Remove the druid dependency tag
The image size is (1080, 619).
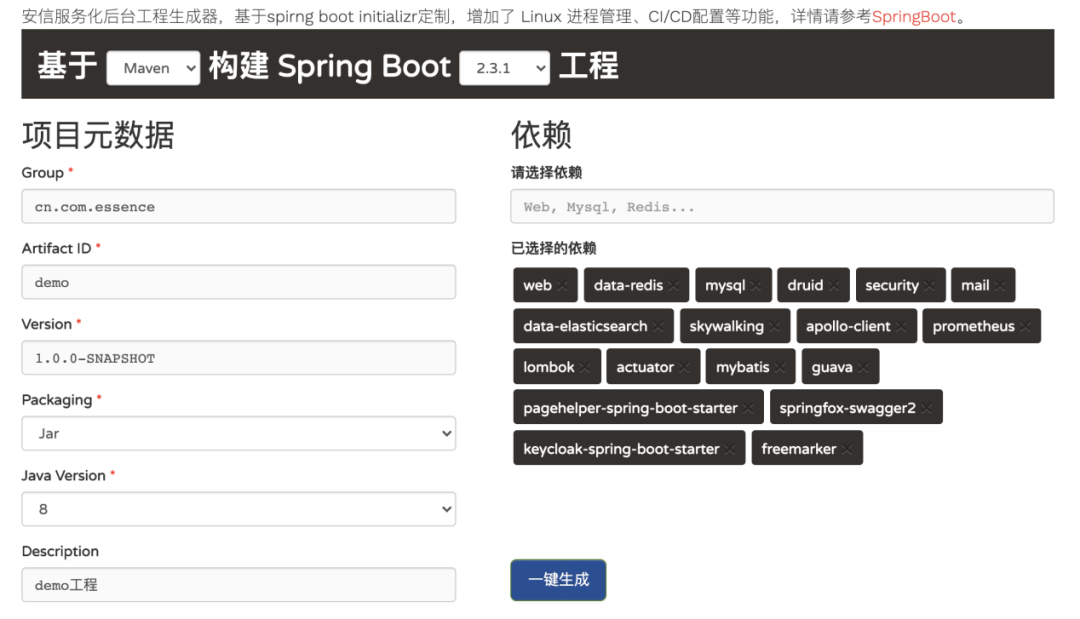(x=834, y=286)
